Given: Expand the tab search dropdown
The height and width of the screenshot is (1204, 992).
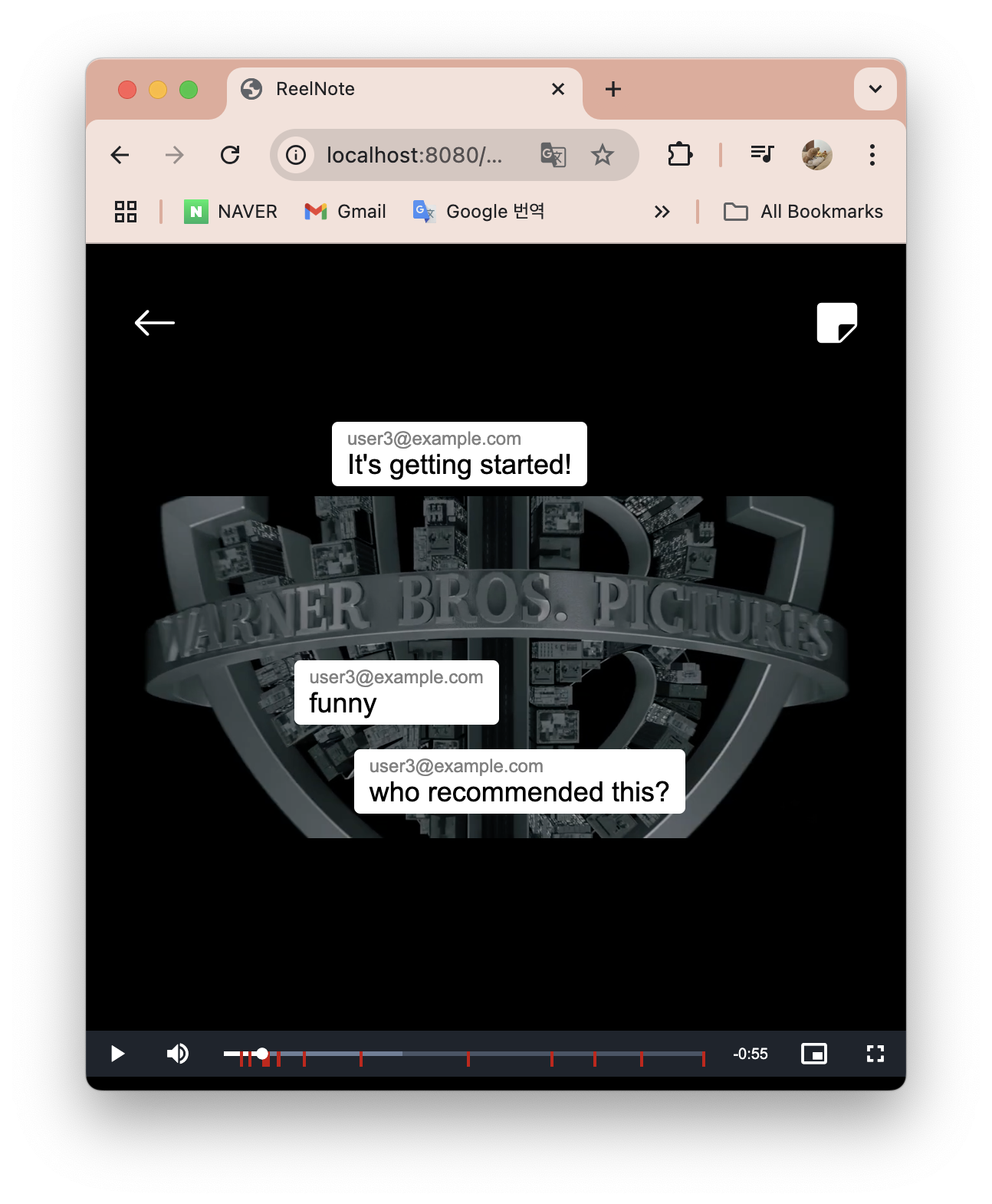Looking at the screenshot, I should click(x=875, y=89).
